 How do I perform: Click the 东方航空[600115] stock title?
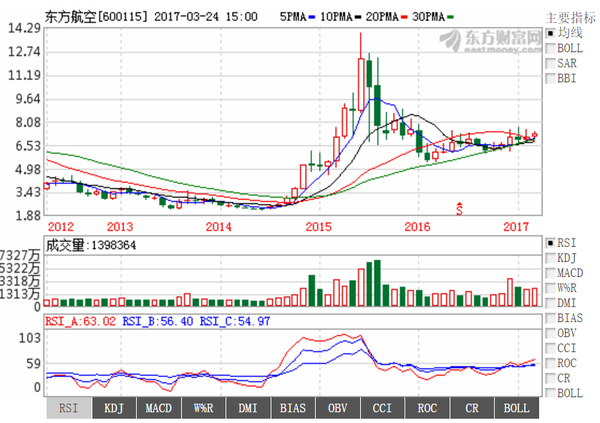(96, 17)
